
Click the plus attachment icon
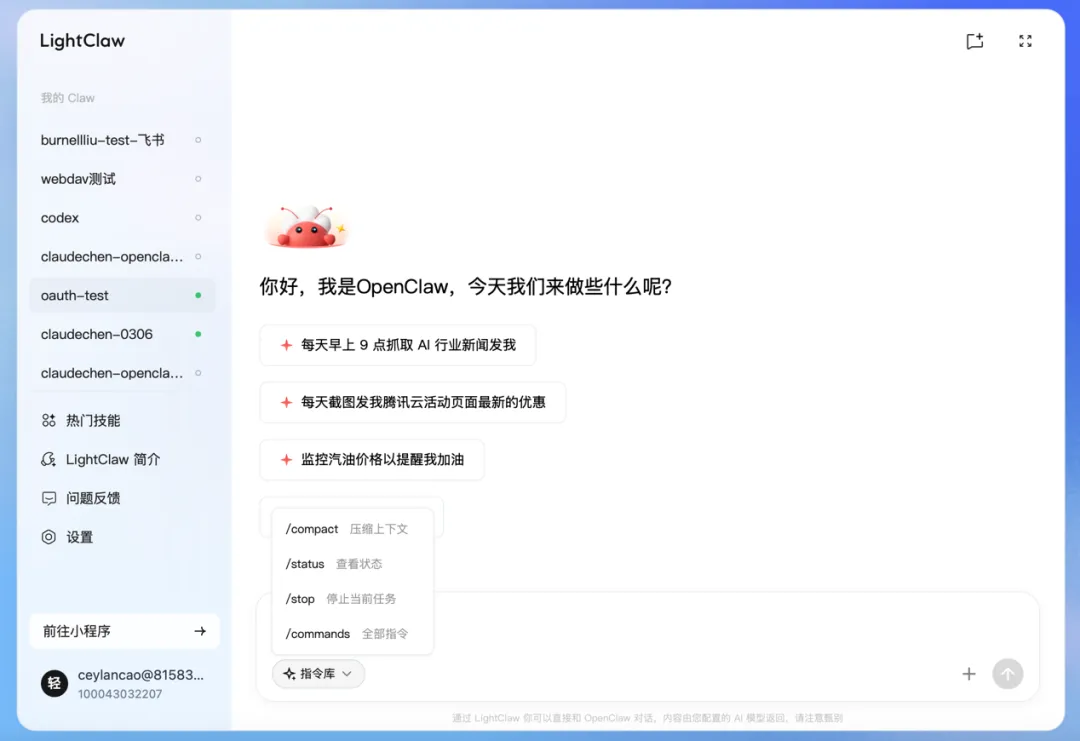968,674
